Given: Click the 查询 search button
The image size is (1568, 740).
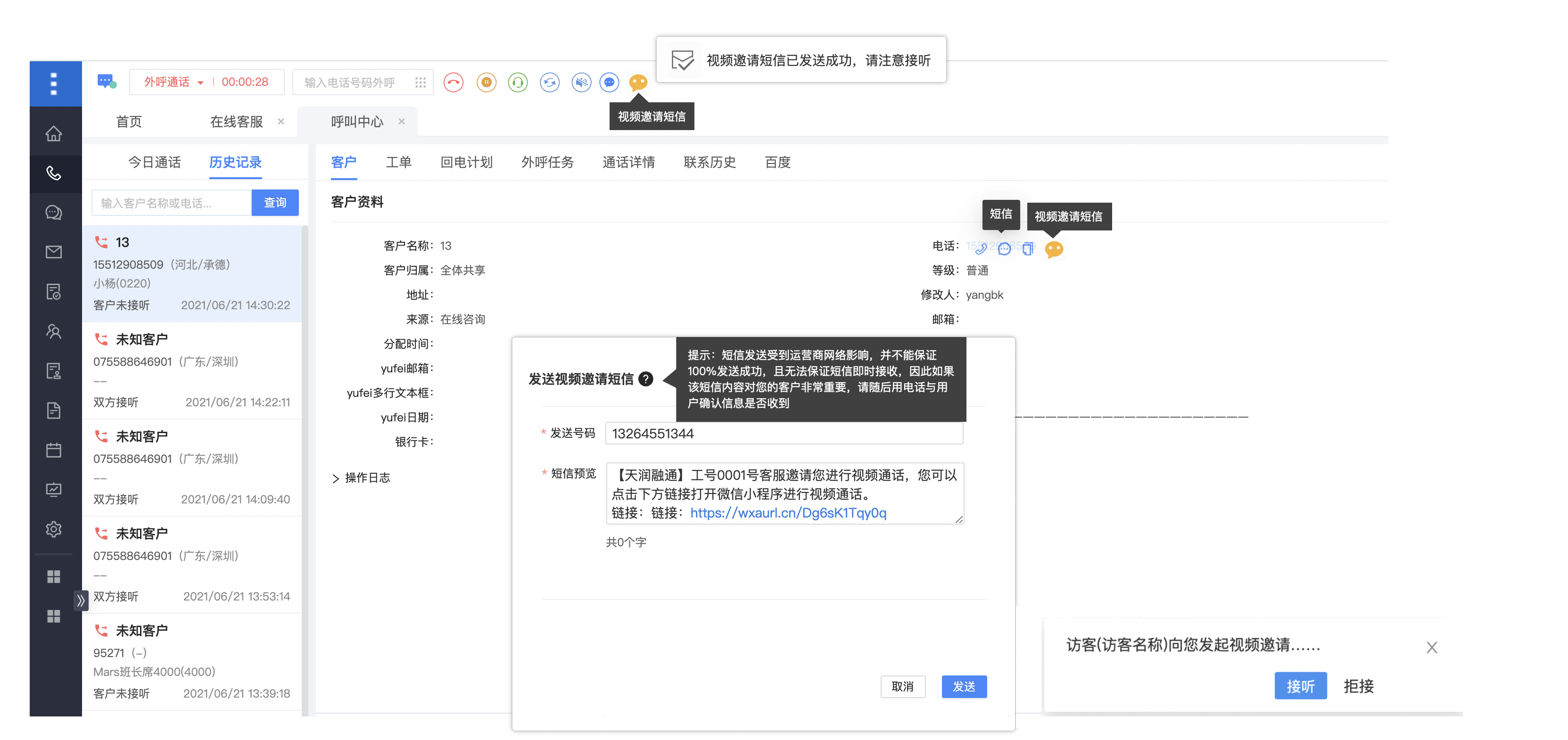Looking at the screenshot, I should coord(275,202).
